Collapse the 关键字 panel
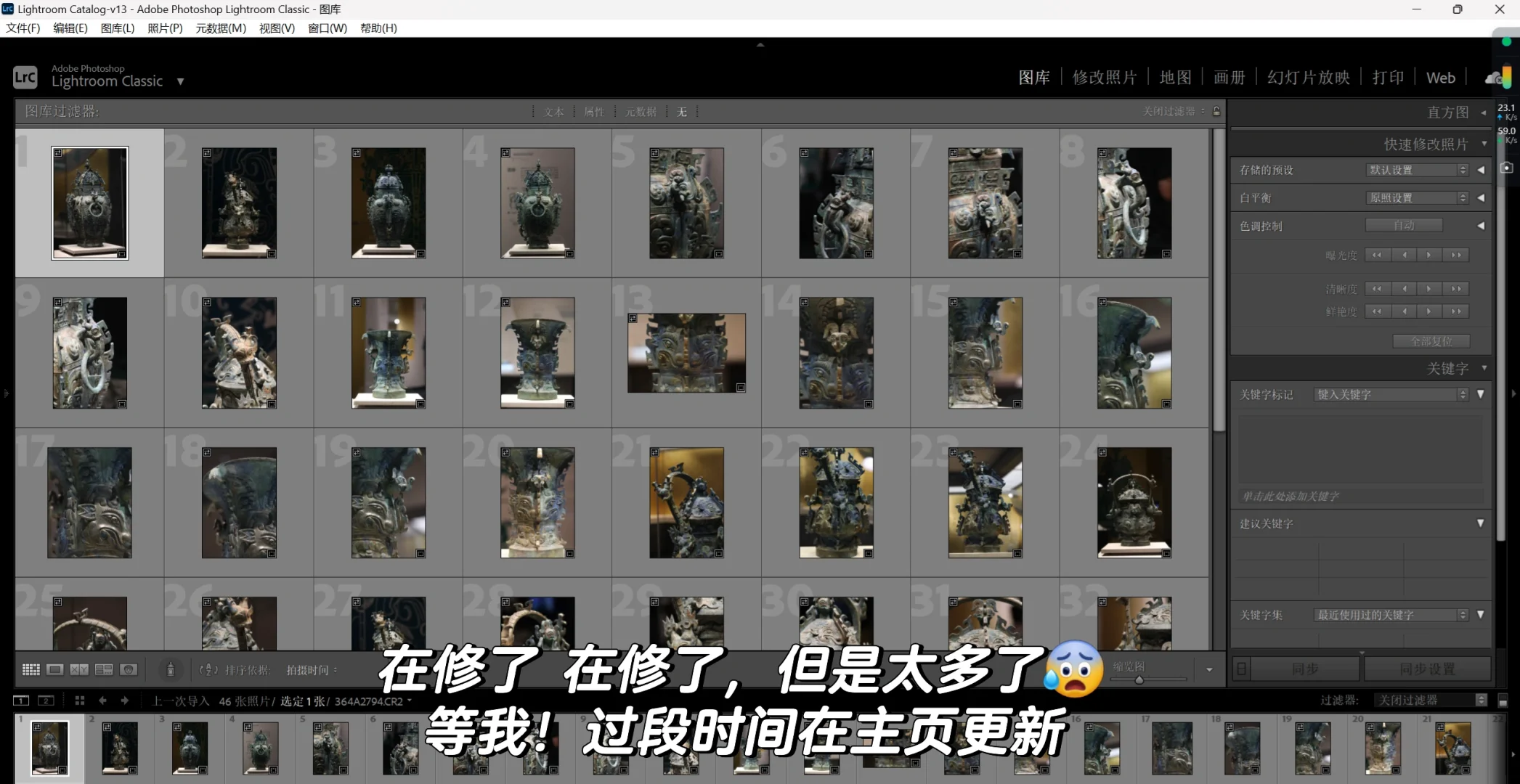Screen dimensions: 1520x784 click(1484, 368)
